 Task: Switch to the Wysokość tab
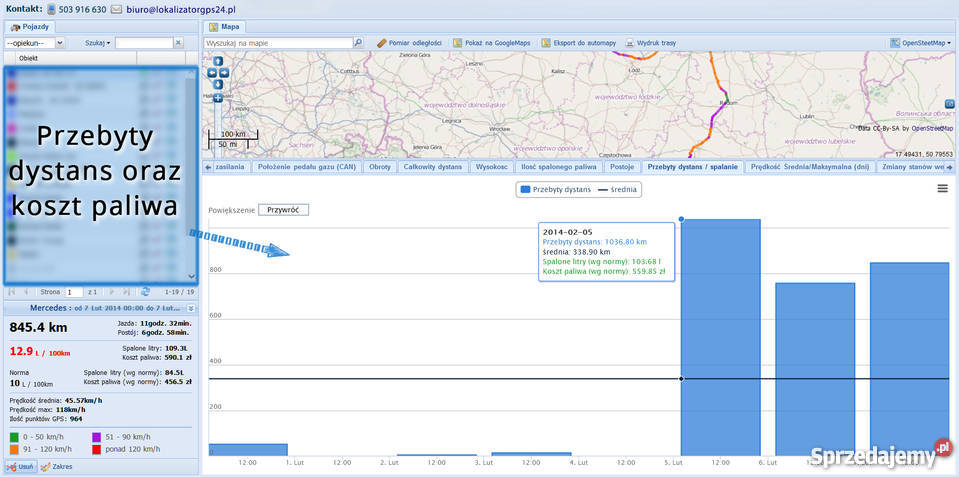click(x=491, y=166)
